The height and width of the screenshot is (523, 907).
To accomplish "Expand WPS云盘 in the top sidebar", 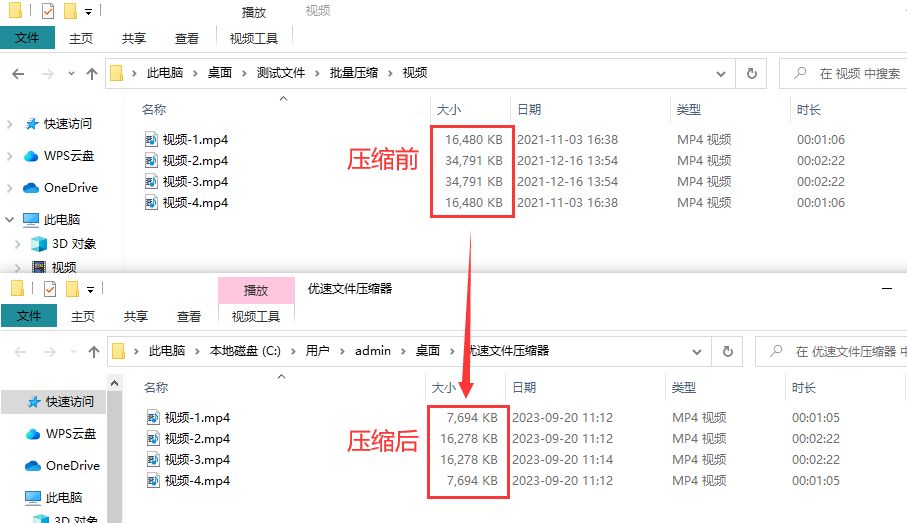I will click(9, 156).
